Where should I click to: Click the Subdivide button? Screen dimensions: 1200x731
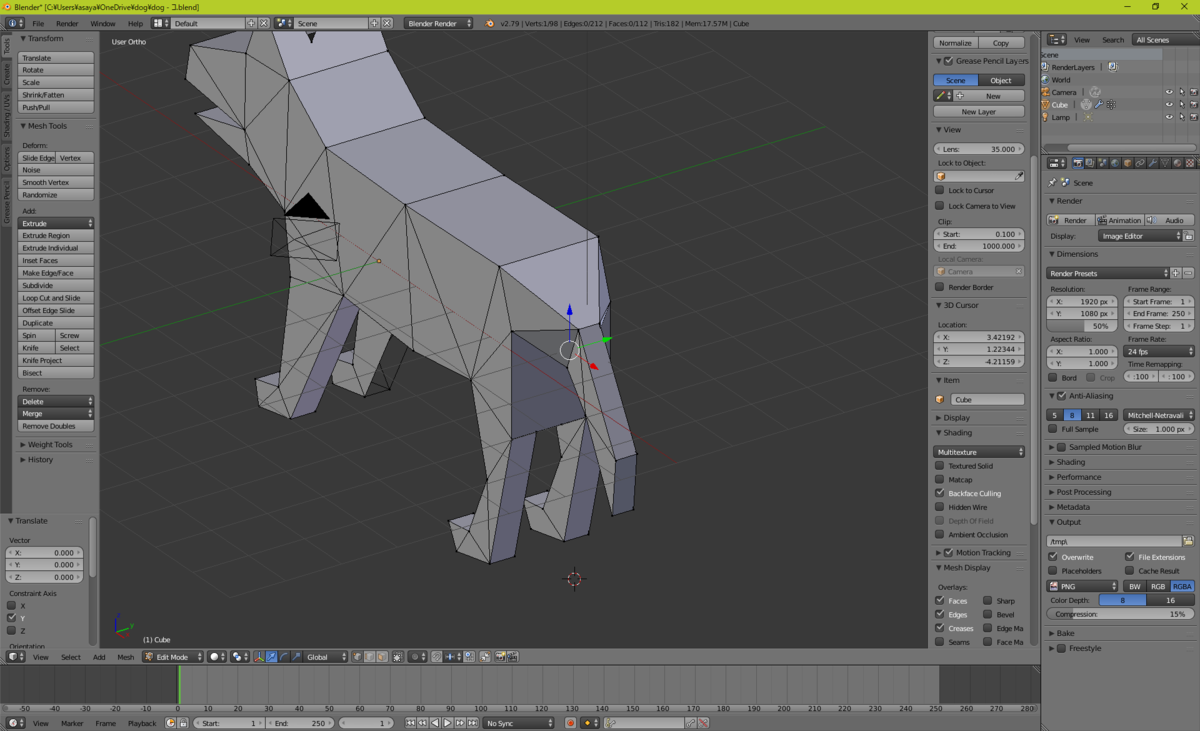tap(56, 285)
